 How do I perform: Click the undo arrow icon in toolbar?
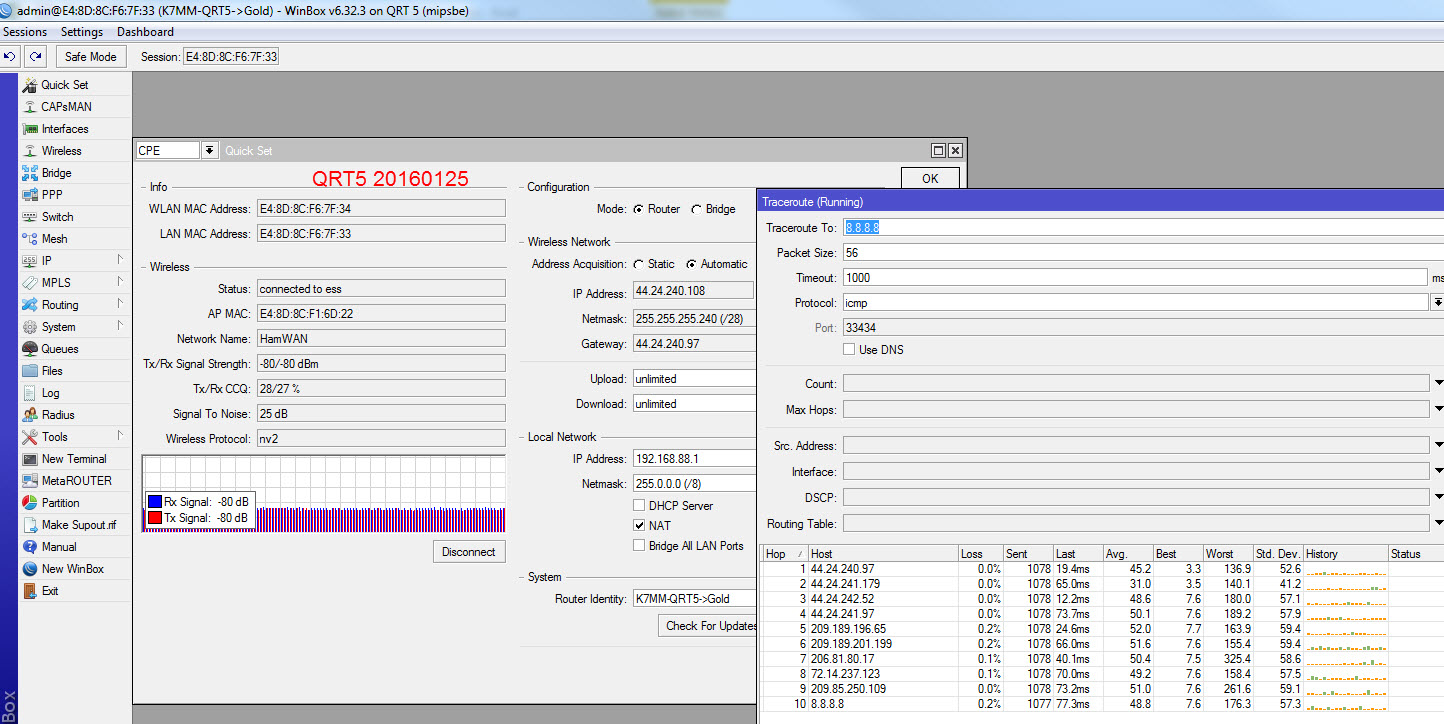click(x=10, y=57)
